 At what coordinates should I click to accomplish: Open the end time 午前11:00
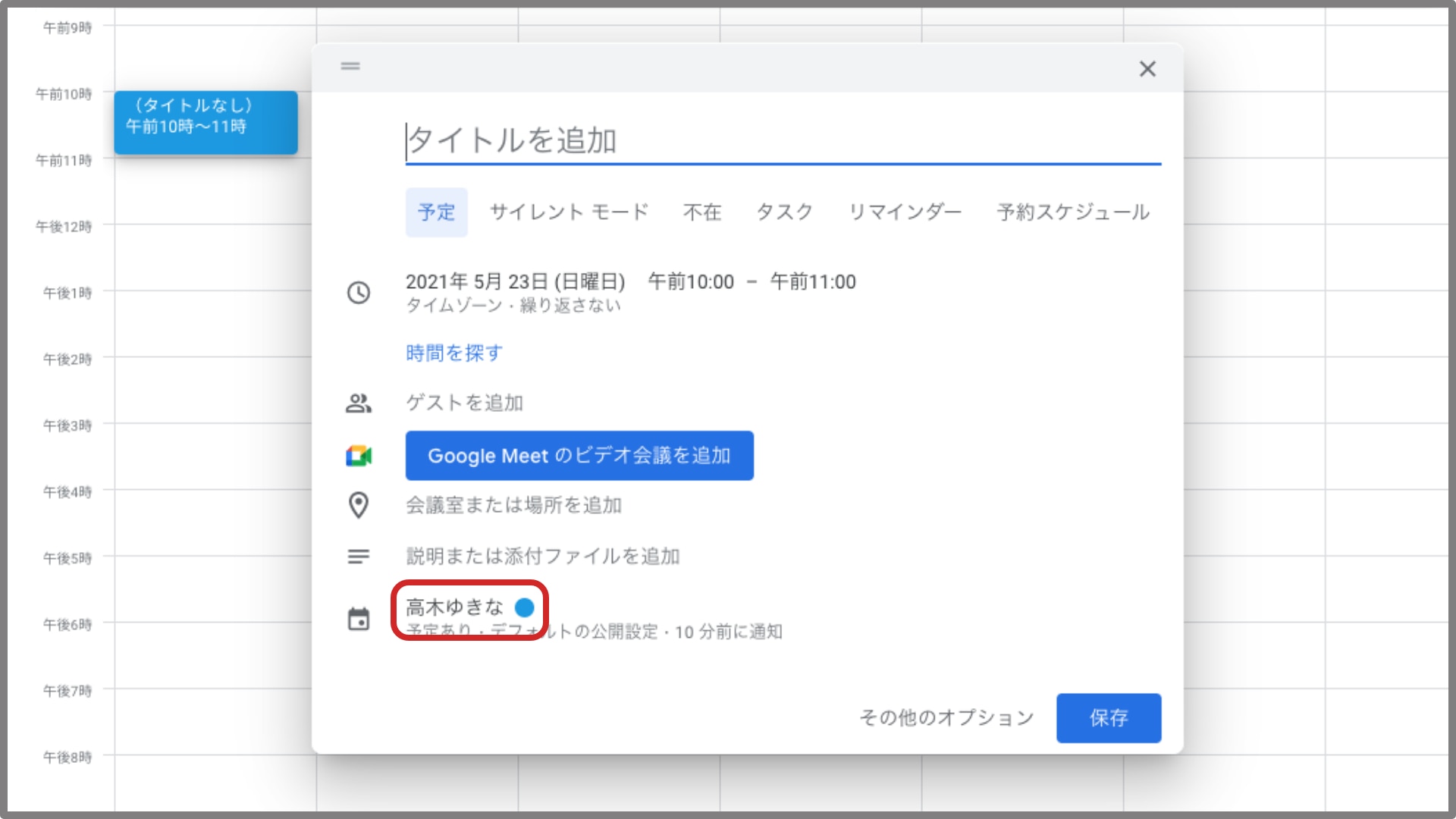pos(813,282)
